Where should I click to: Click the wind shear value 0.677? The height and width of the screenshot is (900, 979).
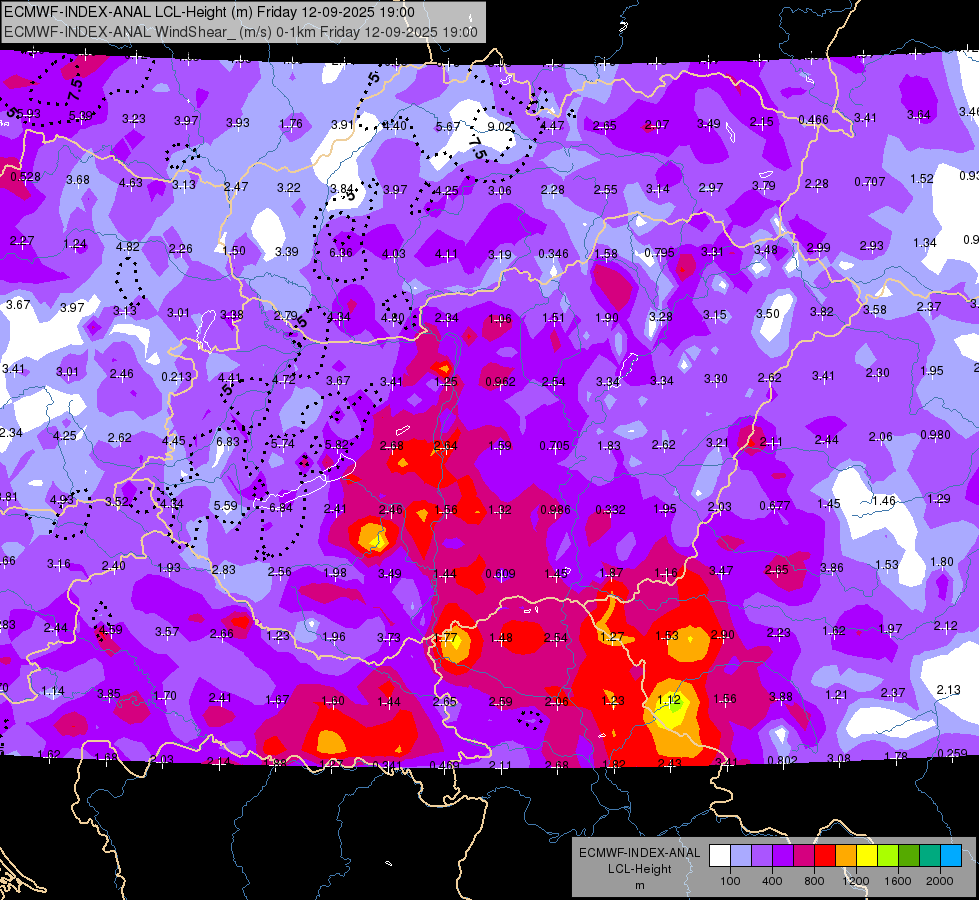pyautogui.click(x=775, y=505)
